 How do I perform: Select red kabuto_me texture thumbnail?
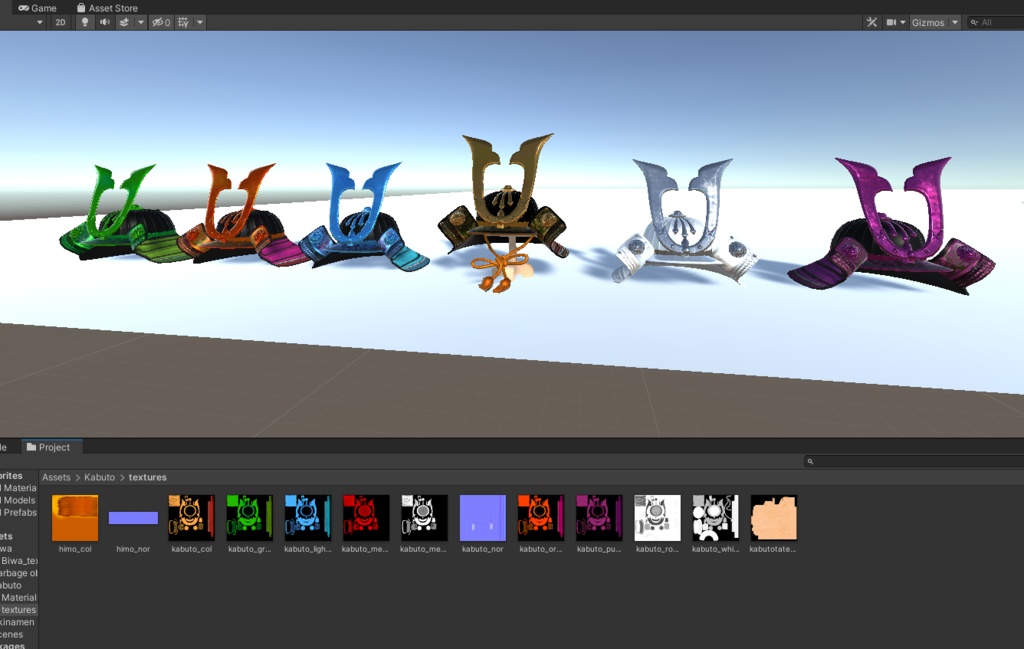tap(366, 518)
